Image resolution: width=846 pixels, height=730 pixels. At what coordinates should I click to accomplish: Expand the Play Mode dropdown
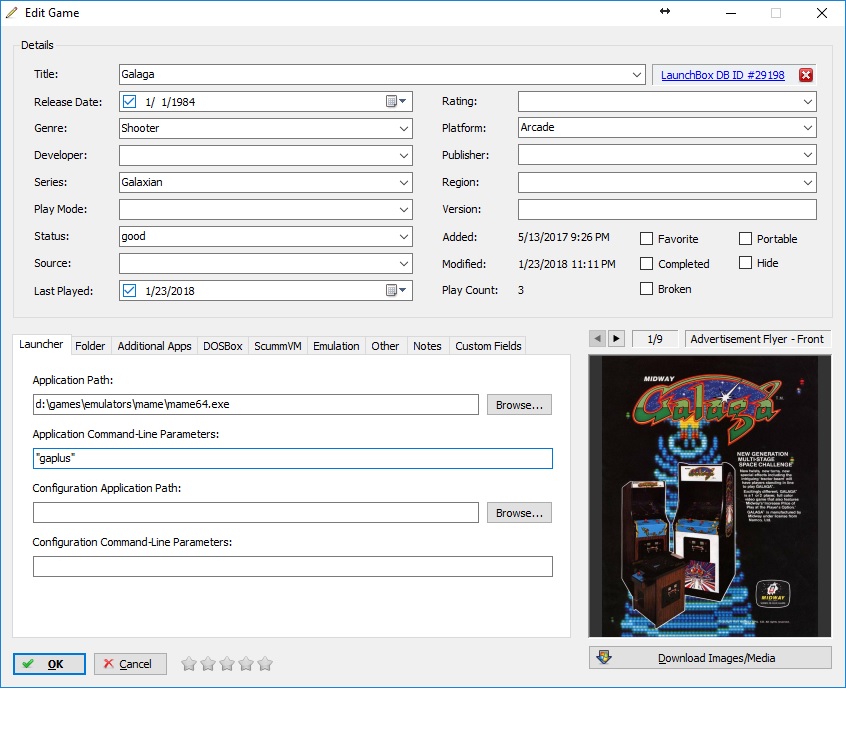(404, 209)
